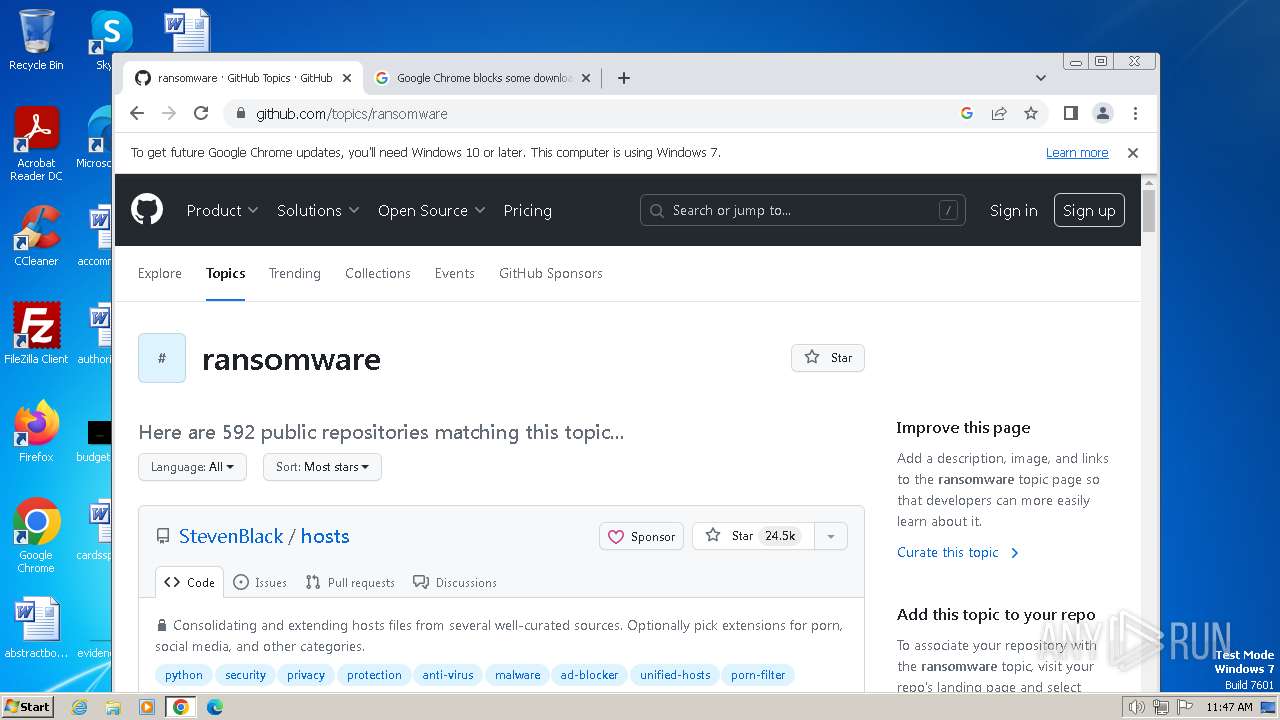Dismiss the Chrome update notice bar
1280x720 pixels.
pyautogui.click(x=1133, y=153)
